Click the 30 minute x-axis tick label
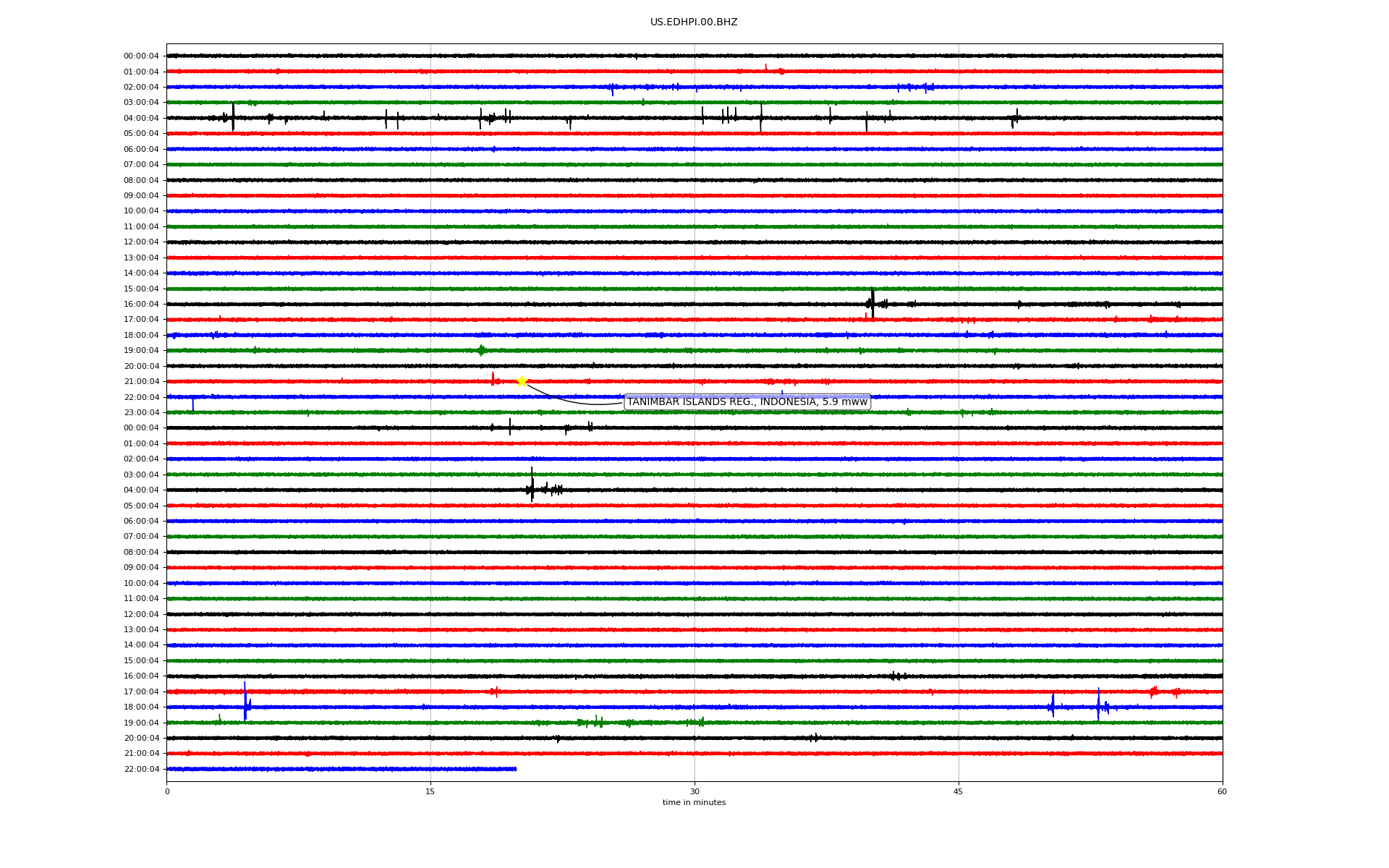Image resolution: width=1389 pixels, height=868 pixels. coord(694,791)
